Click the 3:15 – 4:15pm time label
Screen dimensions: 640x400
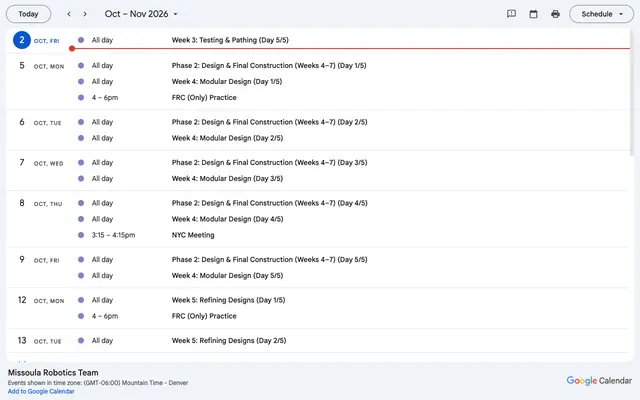[x=113, y=235]
